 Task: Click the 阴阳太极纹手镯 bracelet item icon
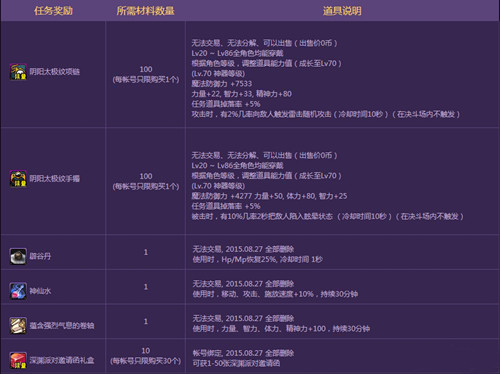click(x=18, y=179)
